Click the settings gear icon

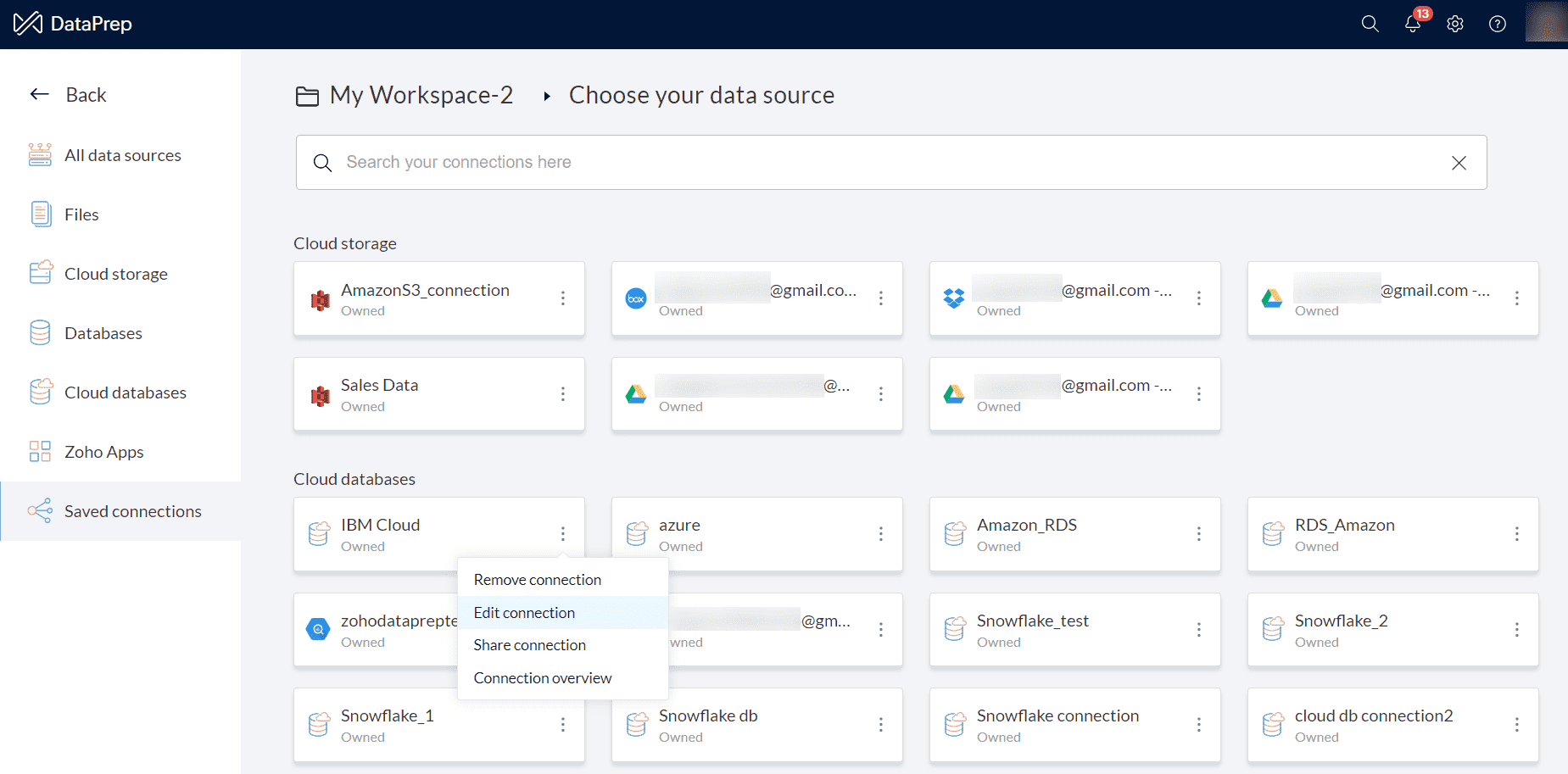[x=1455, y=24]
